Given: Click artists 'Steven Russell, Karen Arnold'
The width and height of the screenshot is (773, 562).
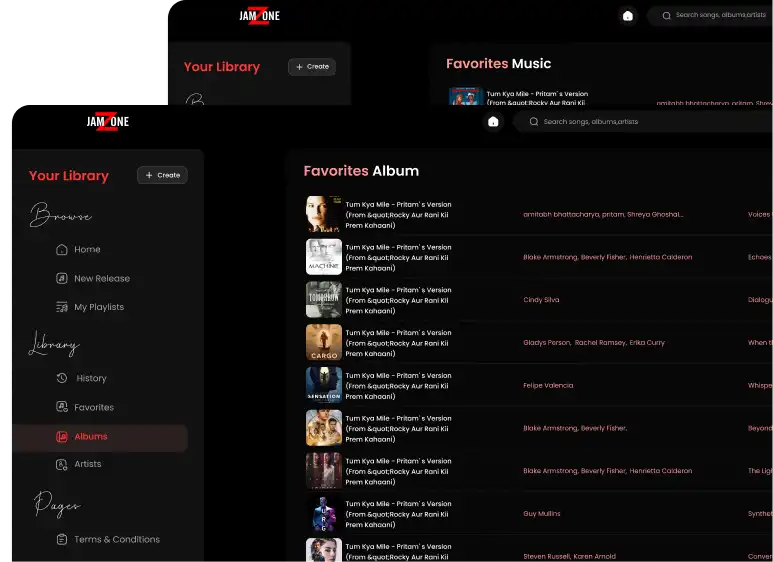Looking at the screenshot, I should [569, 557].
